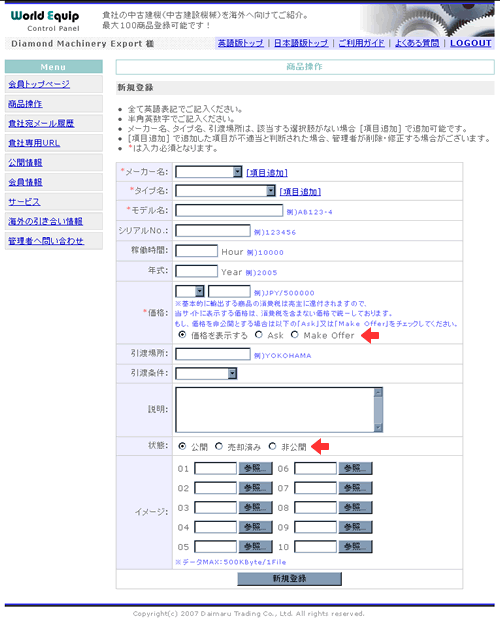Click 参照 button for image 07
This screenshot has height=620, width=500.
pos(355,488)
